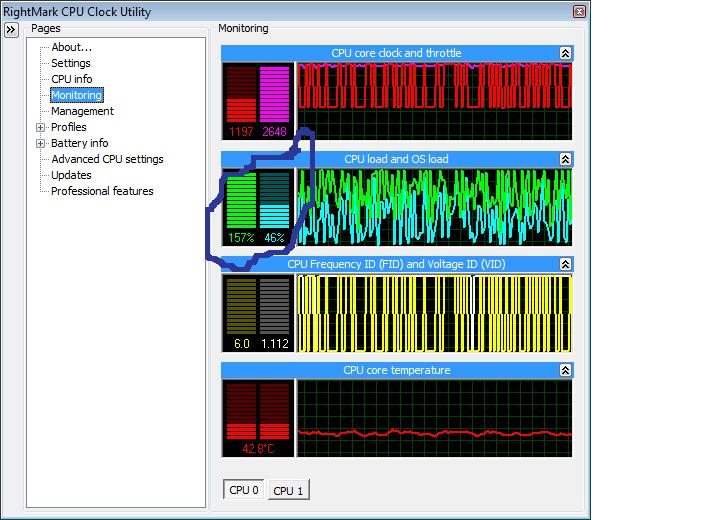
Task: Select the Profiles tree item
Action: click(69, 127)
